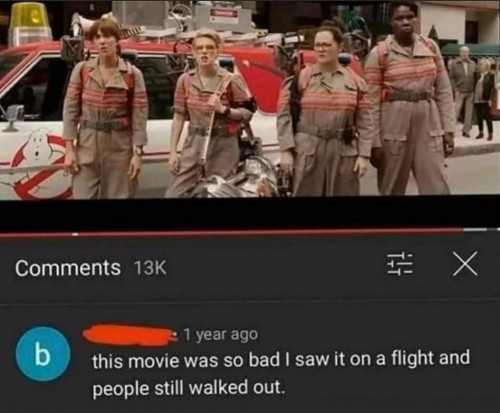This screenshot has width=500, height=413.
Task: Open the blue 'b' commenter avatar
Action: 43,354
